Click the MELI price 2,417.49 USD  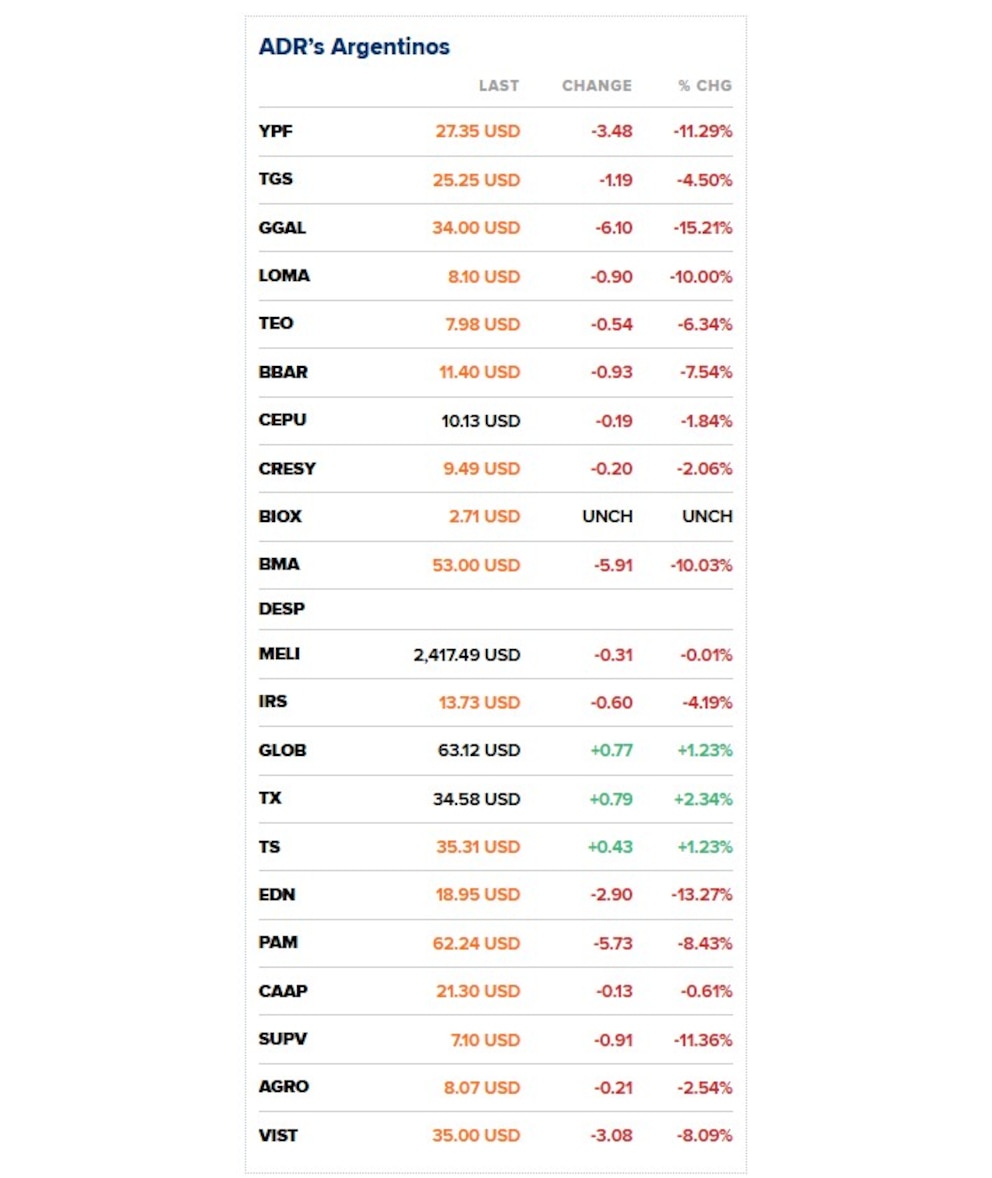(x=466, y=655)
